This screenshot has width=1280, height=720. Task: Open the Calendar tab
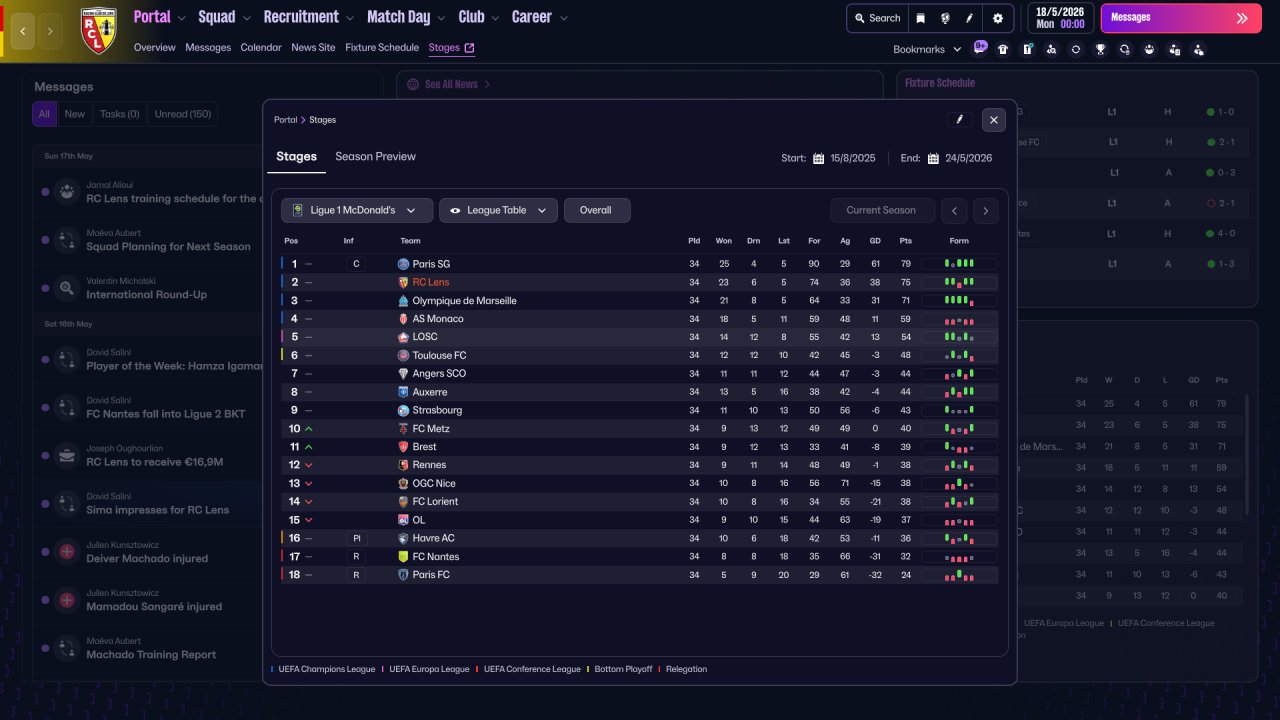[x=261, y=47]
